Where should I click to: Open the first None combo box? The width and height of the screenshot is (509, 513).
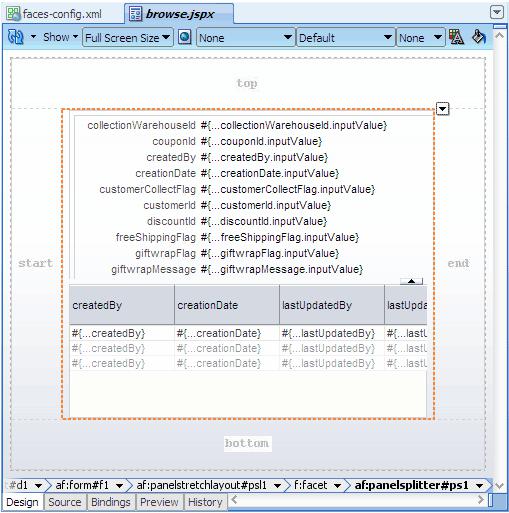tap(245, 38)
